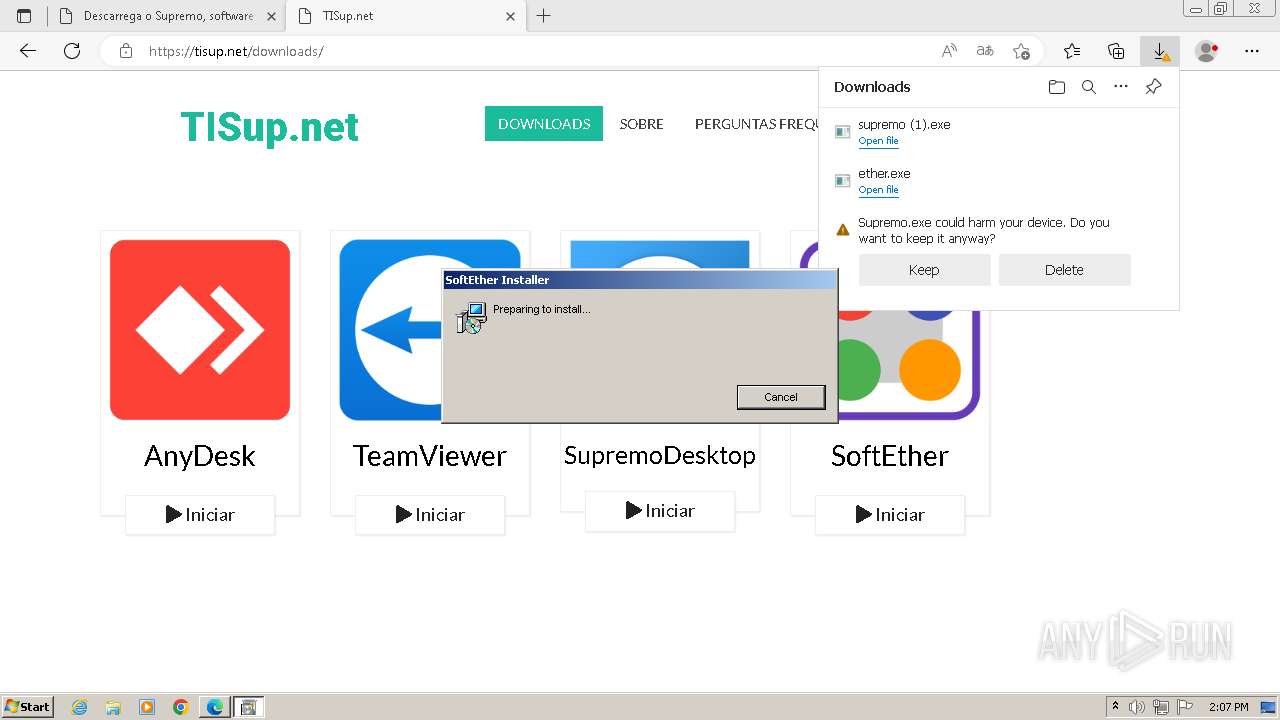Switch to the TISup.net tab

[405, 16]
